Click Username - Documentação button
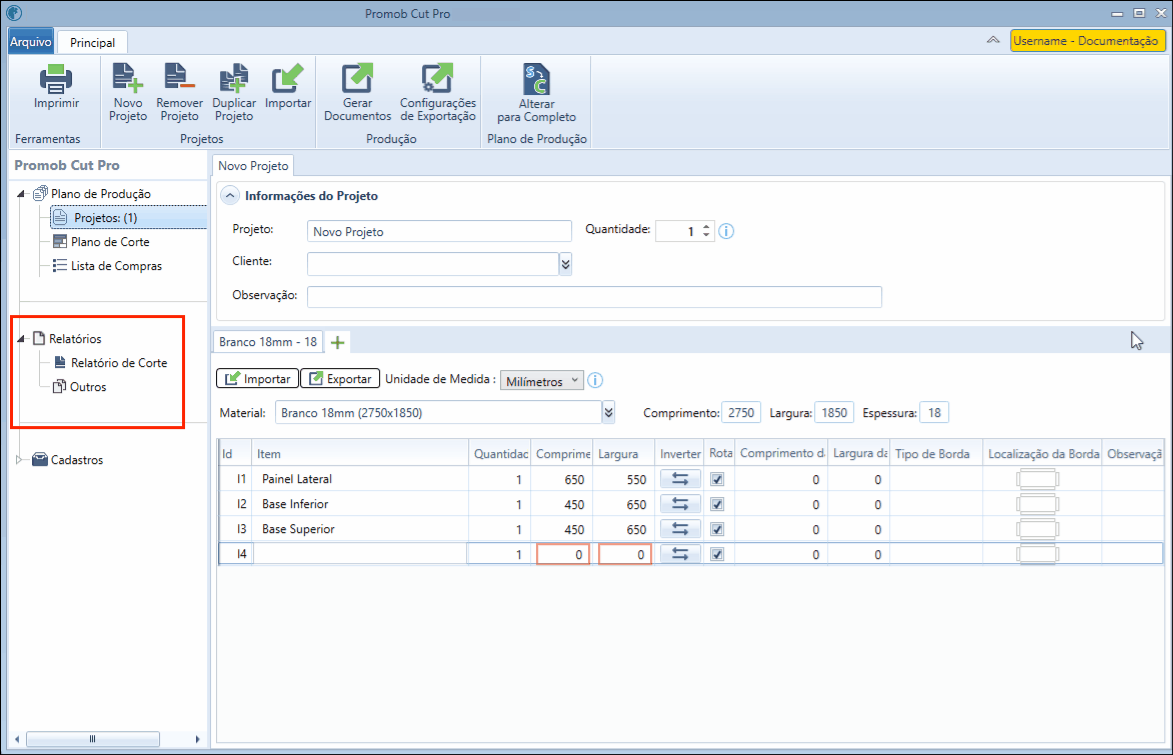Screen dimensions: 1173x755 point(1087,40)
